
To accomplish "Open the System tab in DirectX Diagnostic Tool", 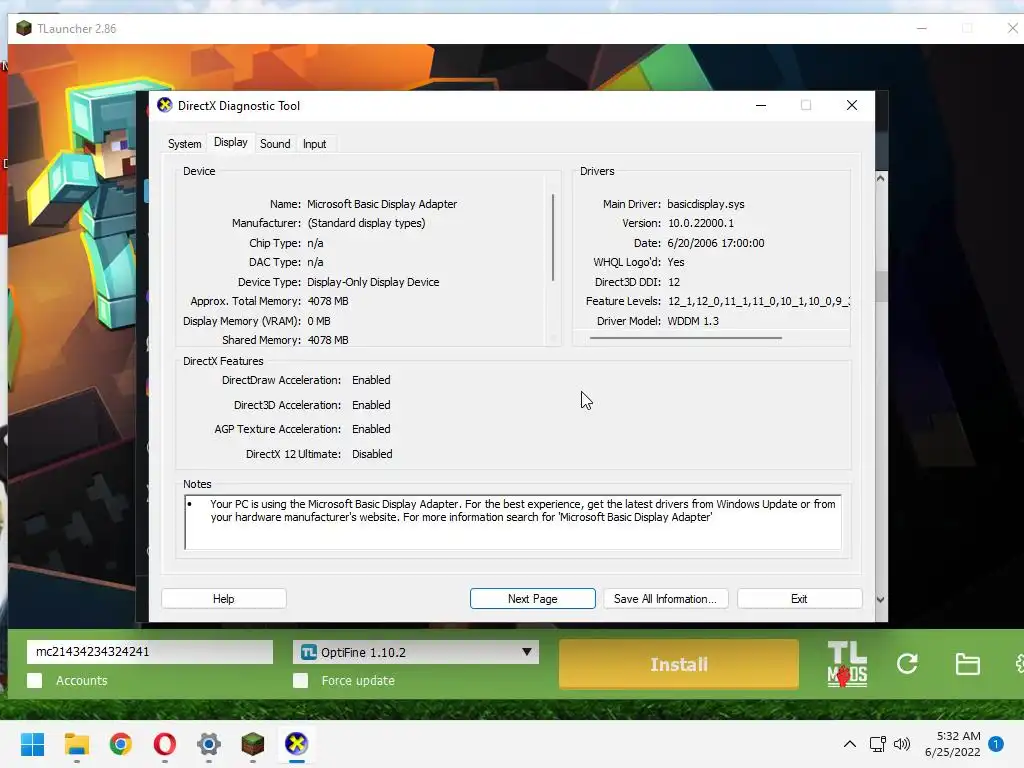I will pos(184,144).
